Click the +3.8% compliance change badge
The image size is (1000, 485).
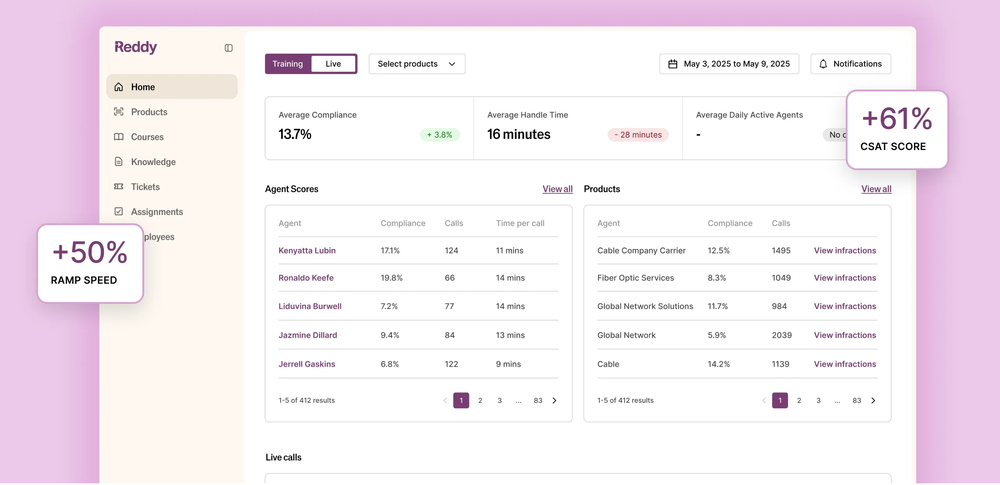[439, 135]
